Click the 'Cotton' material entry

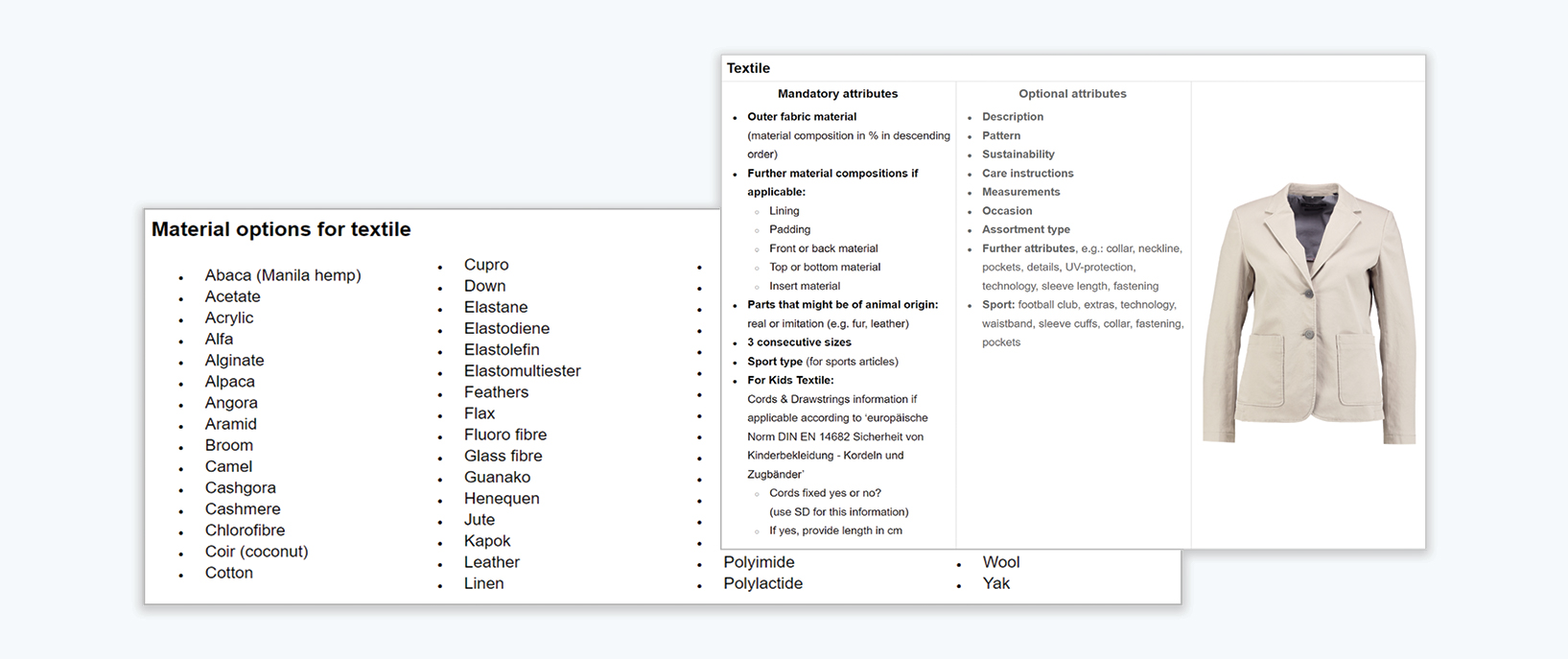[x=229, y=573]
